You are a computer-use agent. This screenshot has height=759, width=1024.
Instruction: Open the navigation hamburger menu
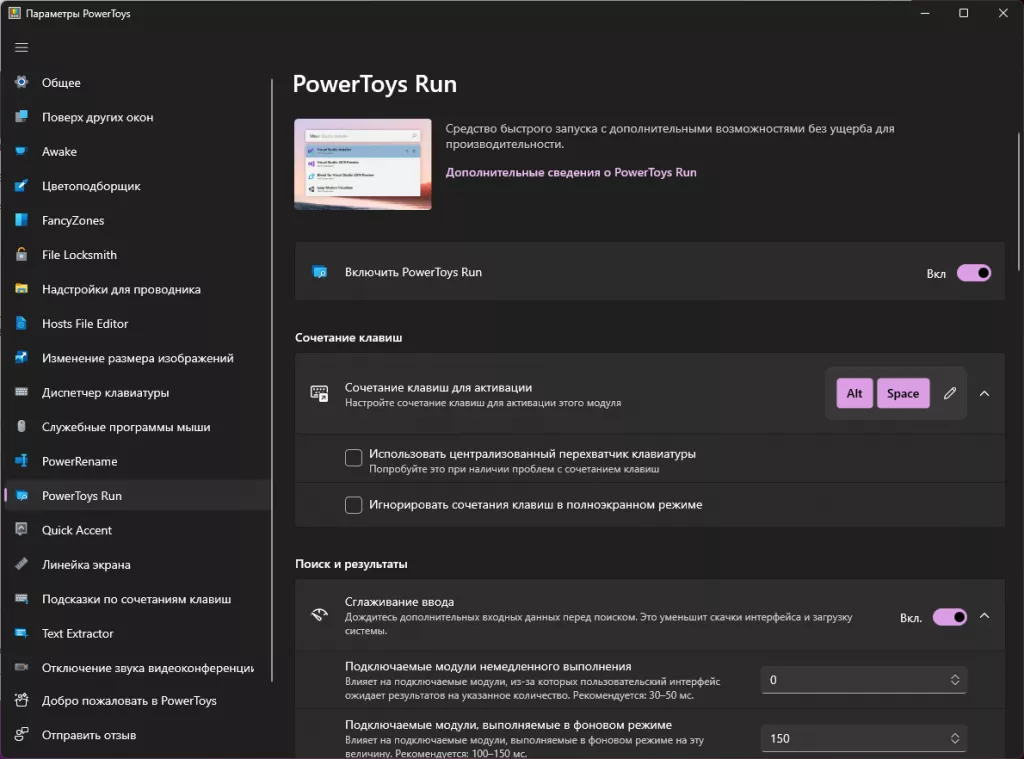click(21, 47)
